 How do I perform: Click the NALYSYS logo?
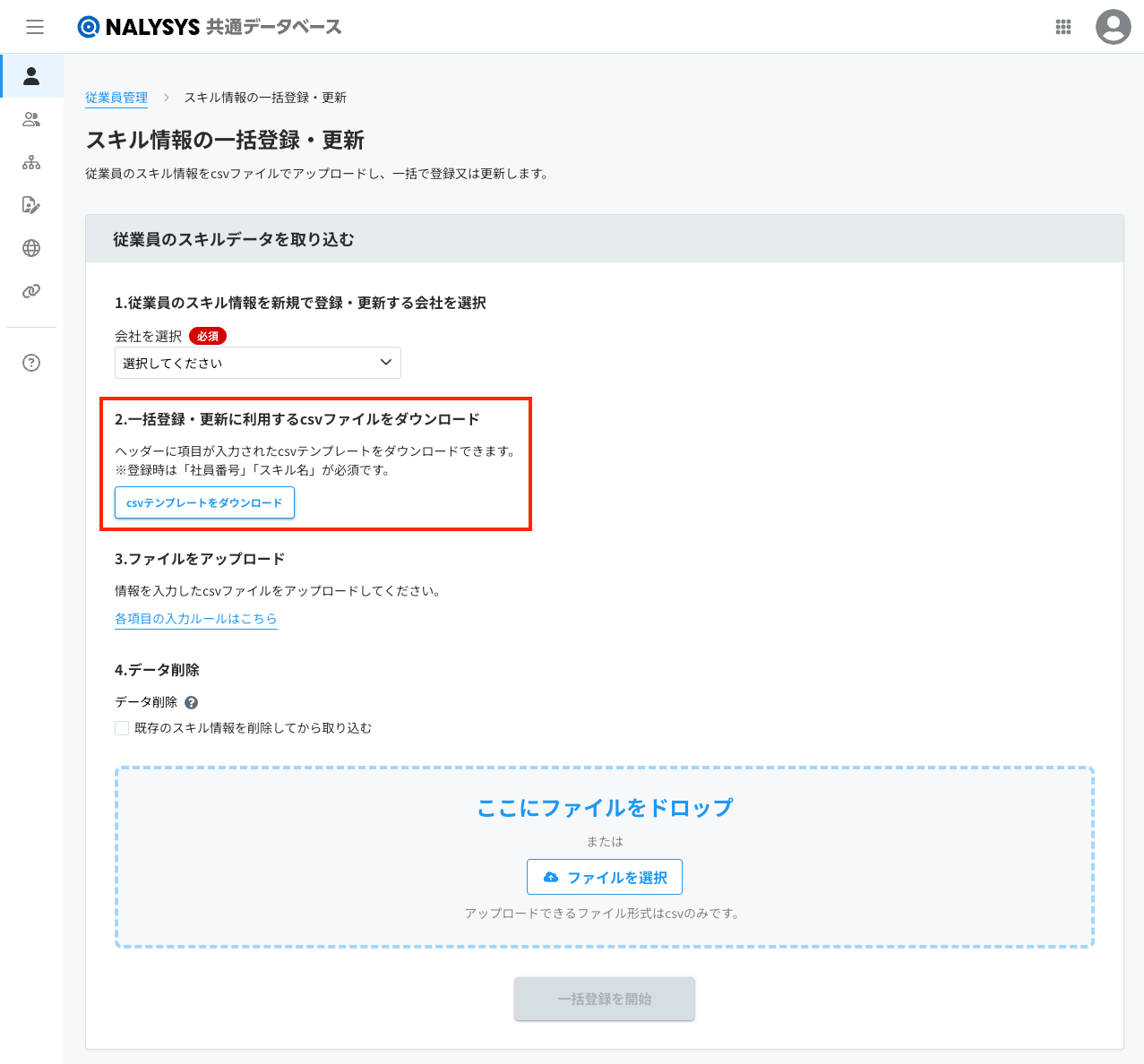coord(139,27)
